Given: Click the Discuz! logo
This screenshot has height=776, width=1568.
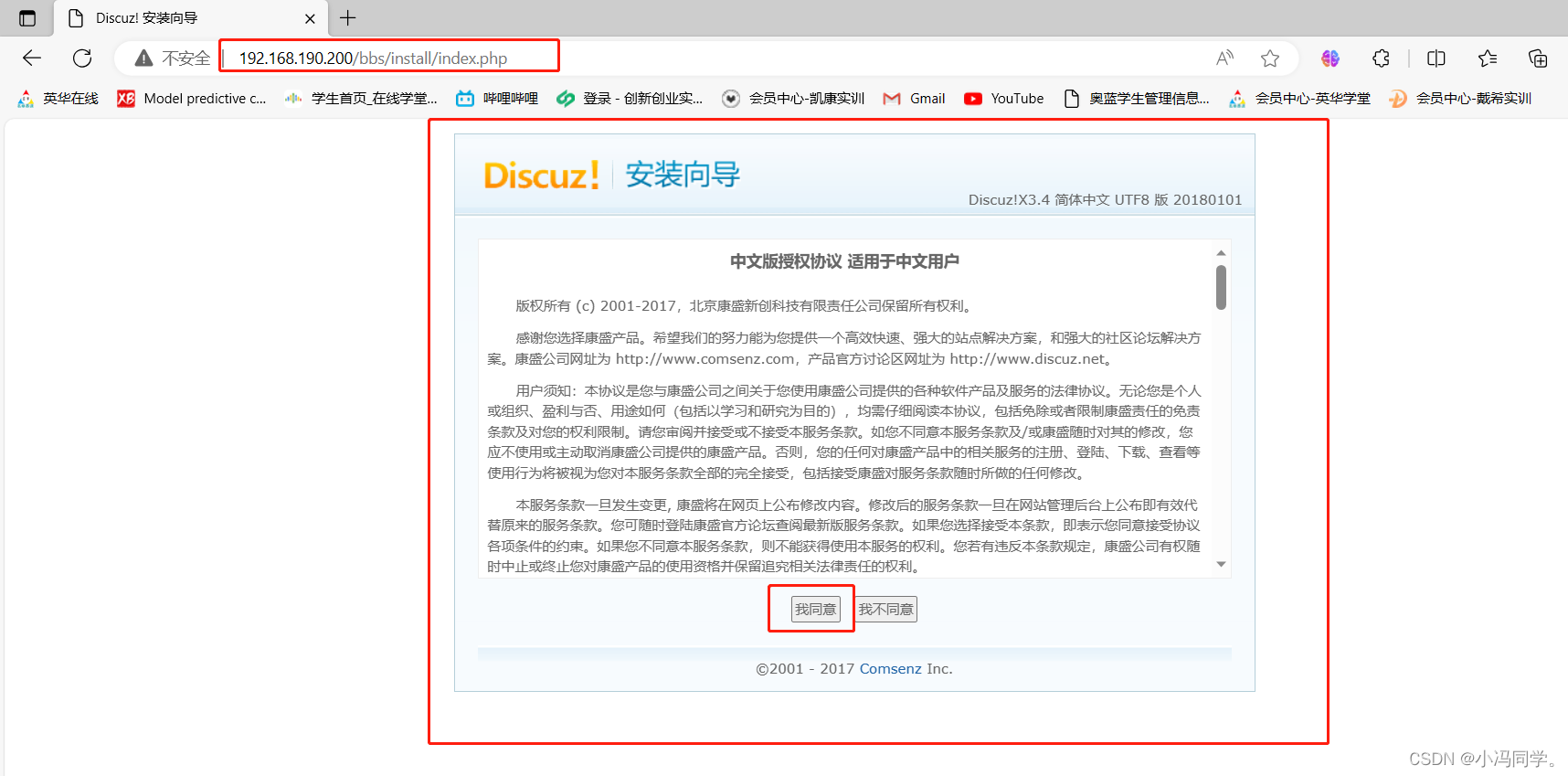Looking at the screenshot, I should [541, 175].
